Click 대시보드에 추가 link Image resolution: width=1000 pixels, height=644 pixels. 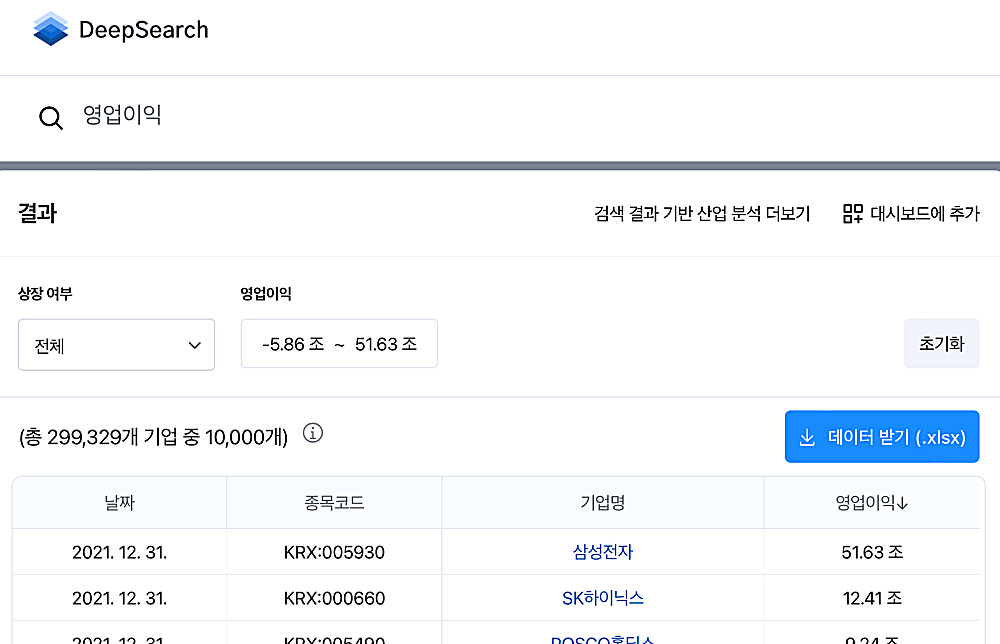click(x=911, y=214)
